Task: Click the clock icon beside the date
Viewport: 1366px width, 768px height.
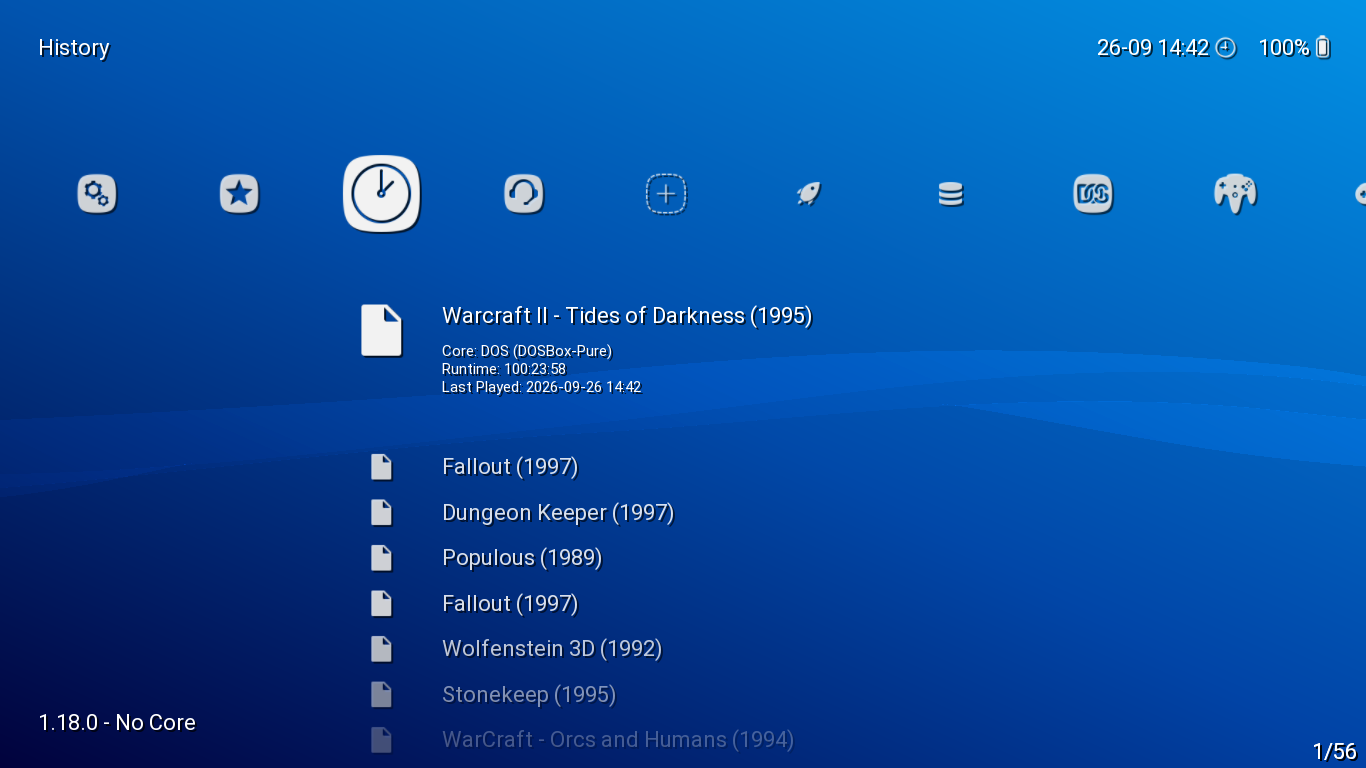Action: 1225,47
